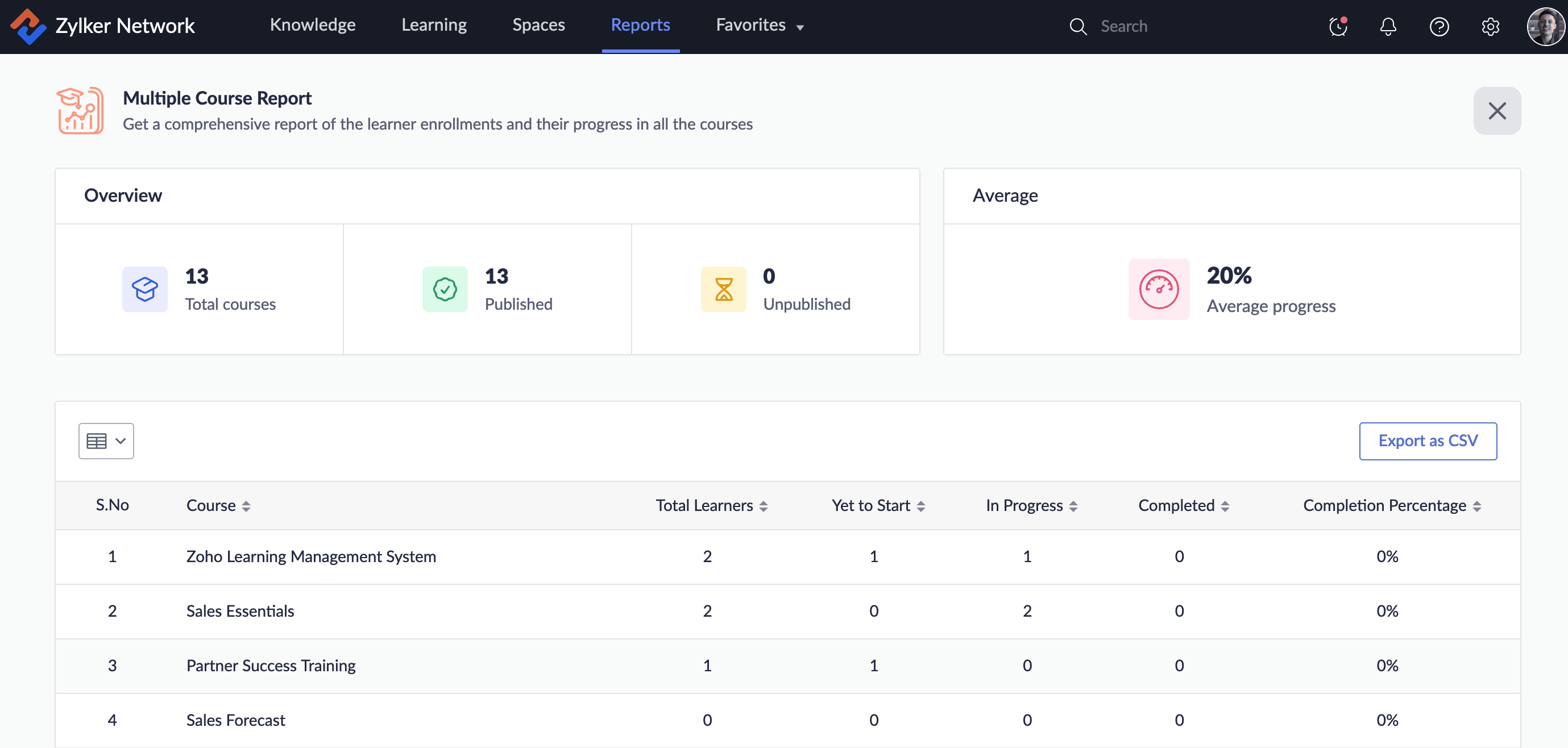Click the Average progress gauge icon

coord(1158,289)
